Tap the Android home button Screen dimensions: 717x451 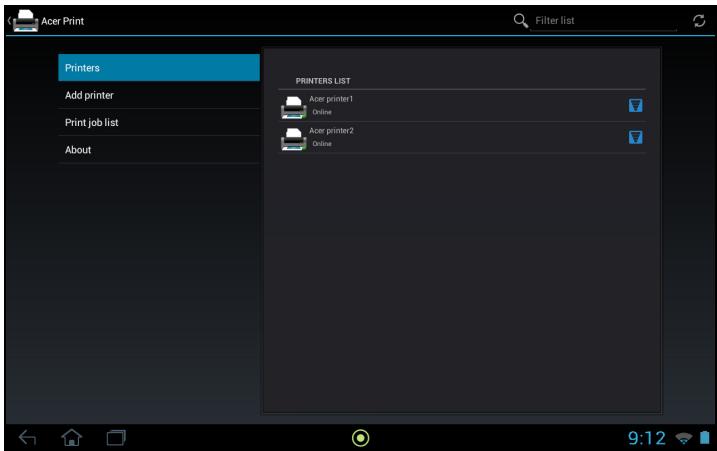point(72,437)
